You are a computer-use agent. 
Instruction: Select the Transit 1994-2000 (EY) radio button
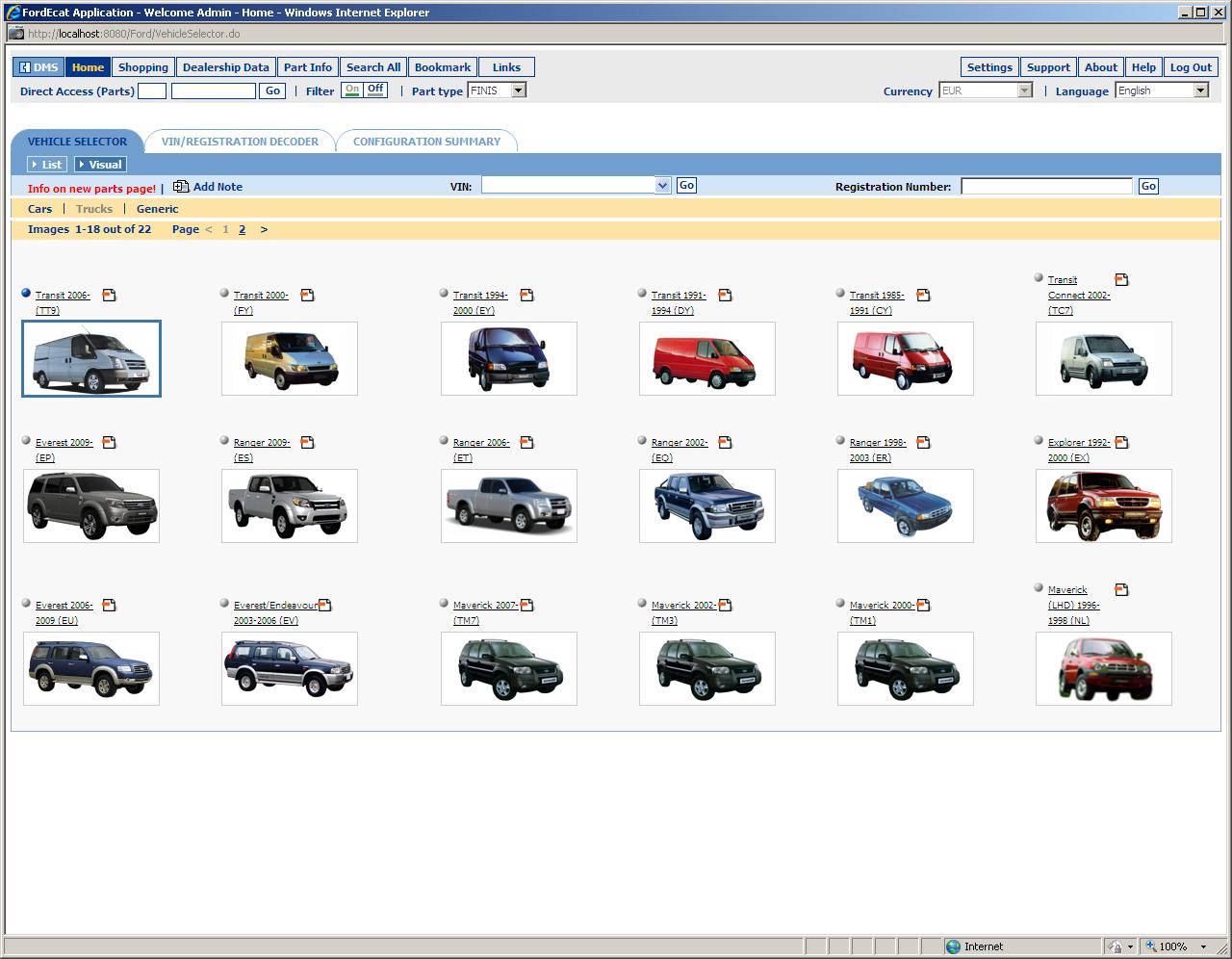click(444, 294)
